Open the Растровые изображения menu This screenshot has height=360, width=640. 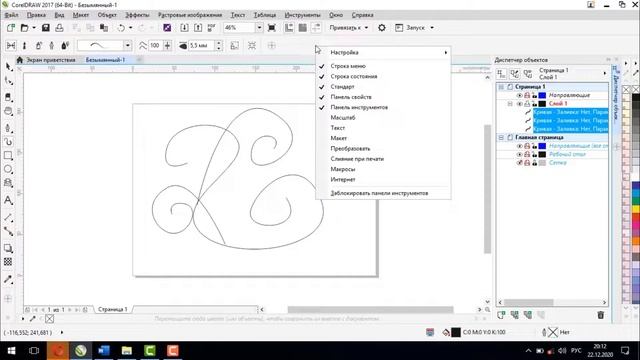pyautogui.click(x=190, y=15)
